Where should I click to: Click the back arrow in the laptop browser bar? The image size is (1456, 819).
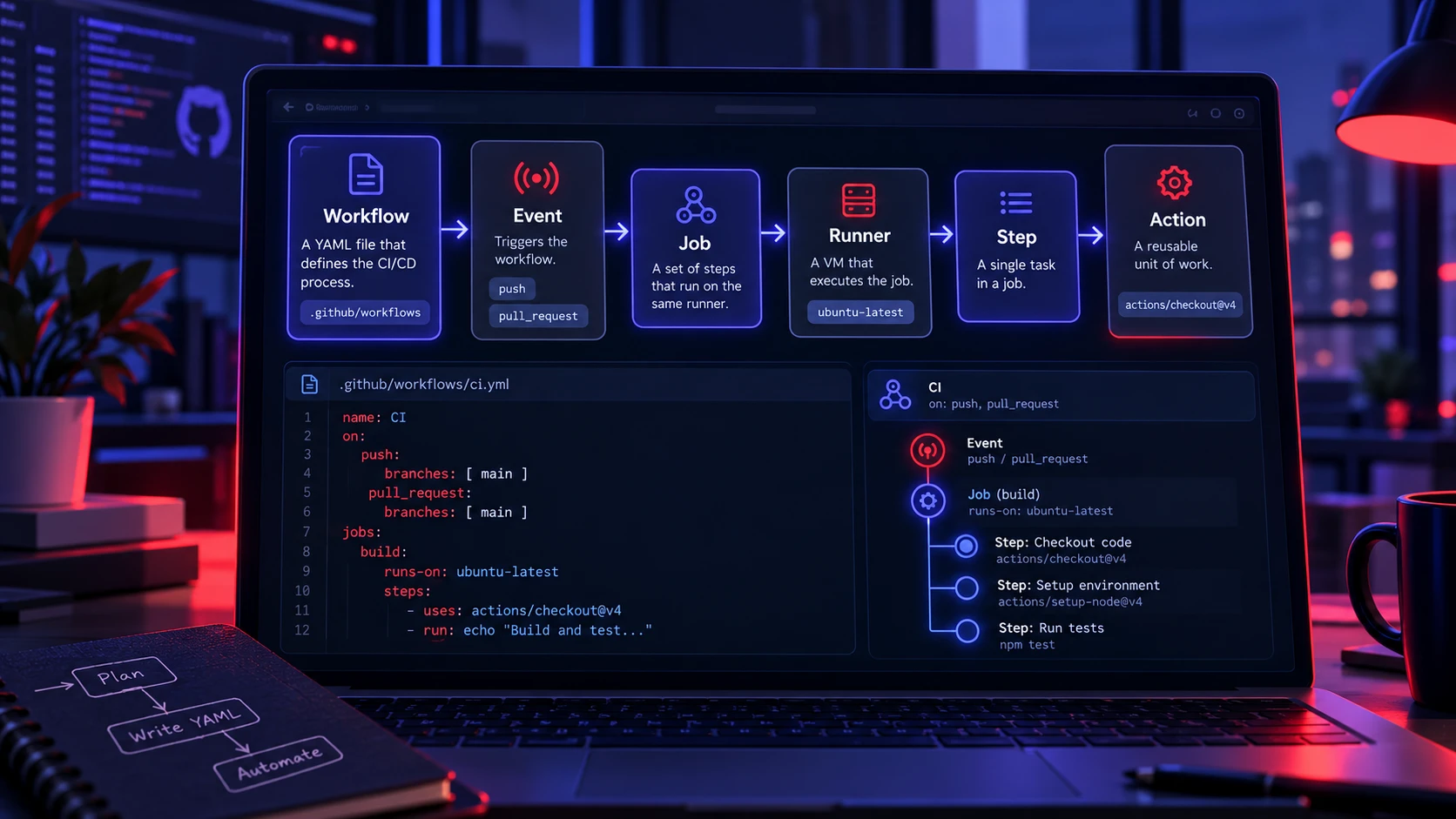click(x=288, y=107)
